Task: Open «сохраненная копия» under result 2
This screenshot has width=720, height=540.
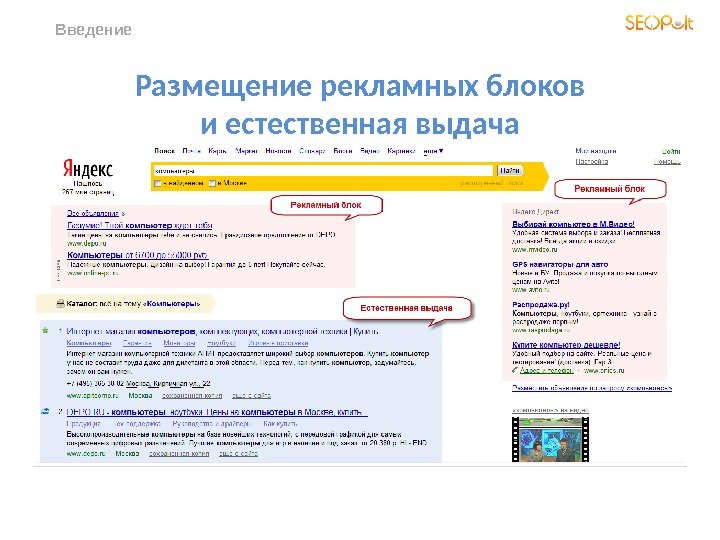Action: (179, 454)
